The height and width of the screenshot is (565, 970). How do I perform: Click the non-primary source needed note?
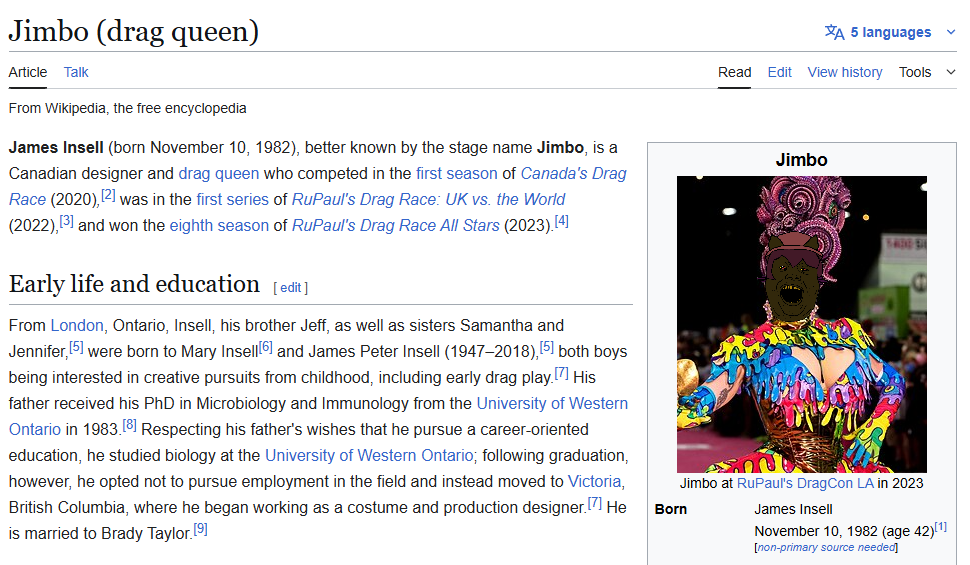click(x=825, y=547)
